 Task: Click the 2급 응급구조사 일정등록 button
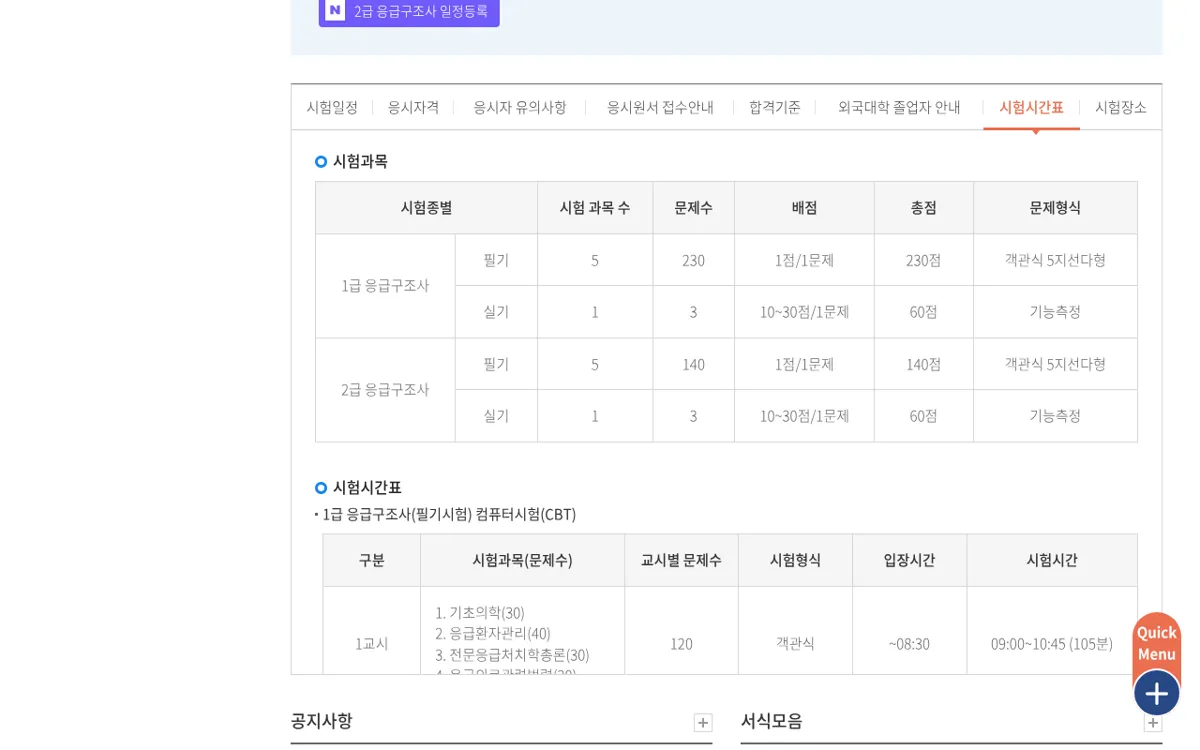[x=409, y=11]
